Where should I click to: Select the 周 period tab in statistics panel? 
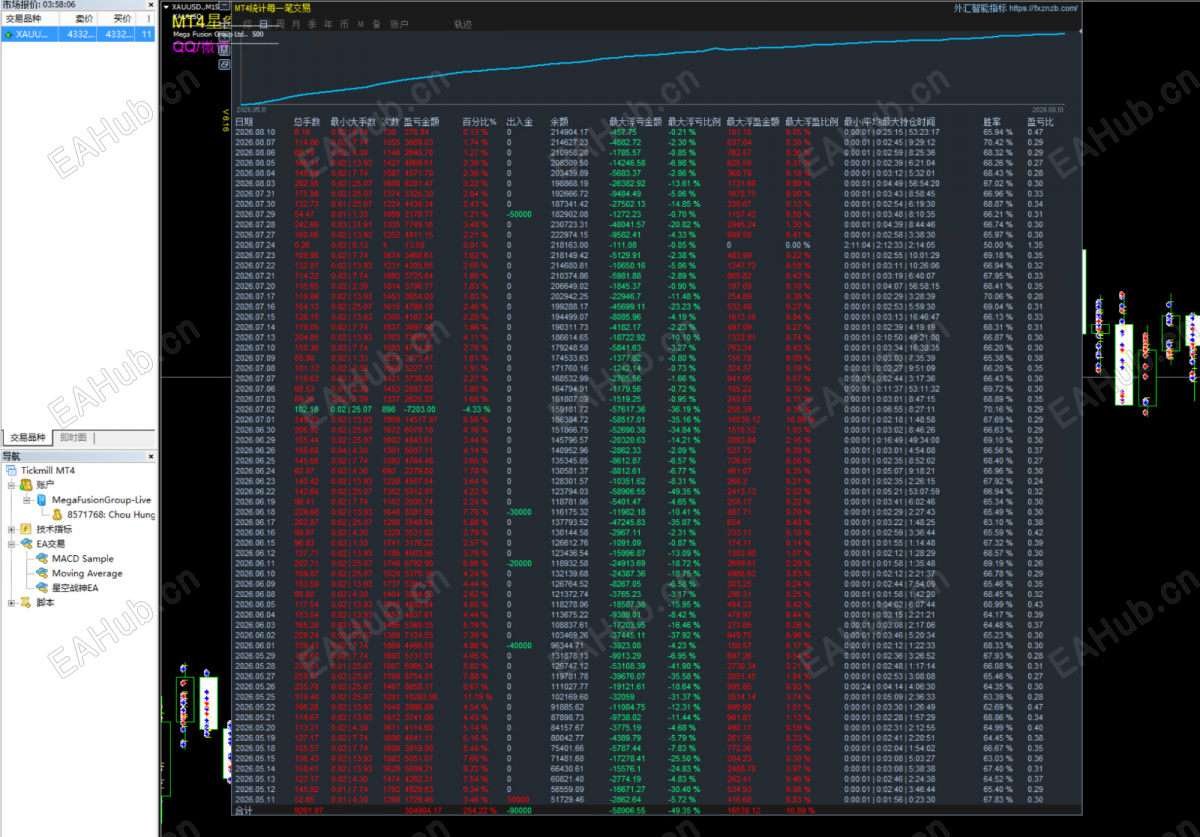pos(280,23)
